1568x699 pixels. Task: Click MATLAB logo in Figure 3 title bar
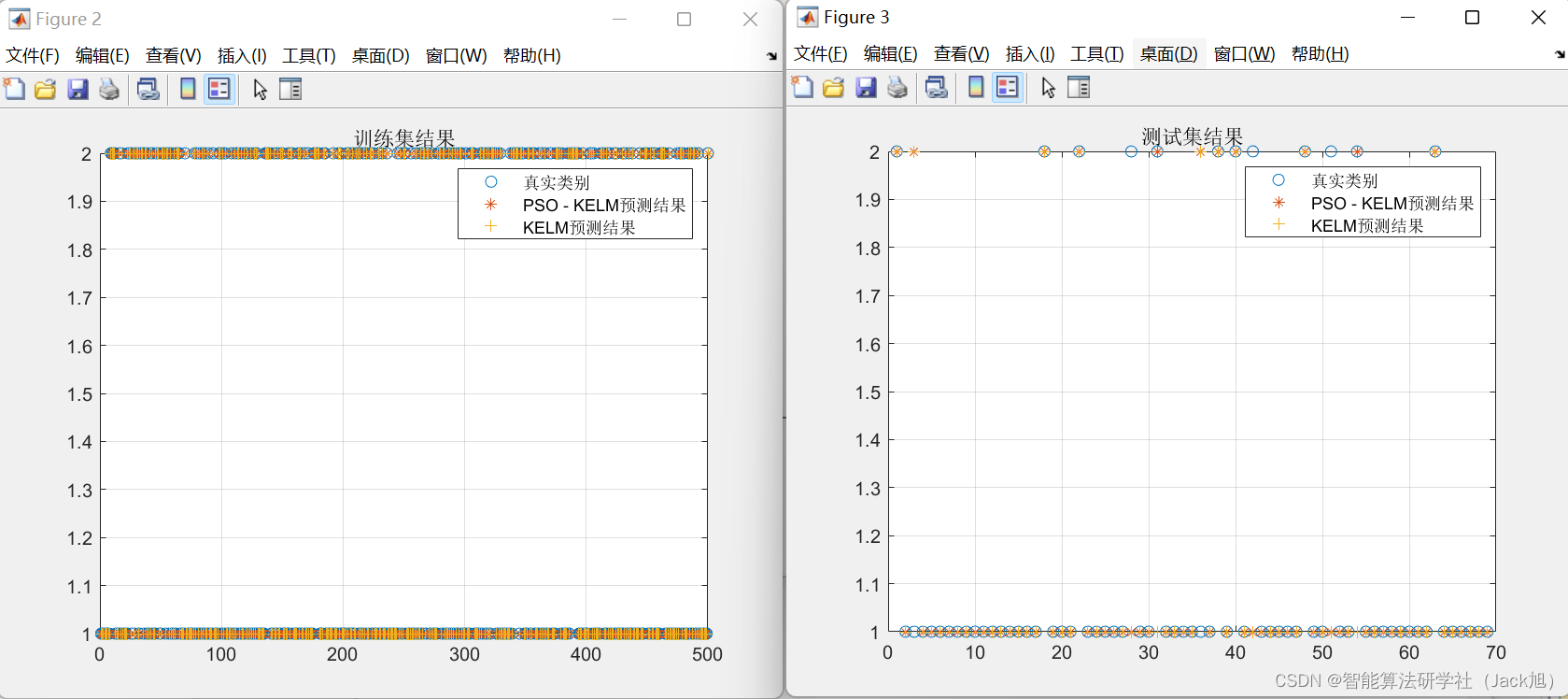[x=807, y=17]
